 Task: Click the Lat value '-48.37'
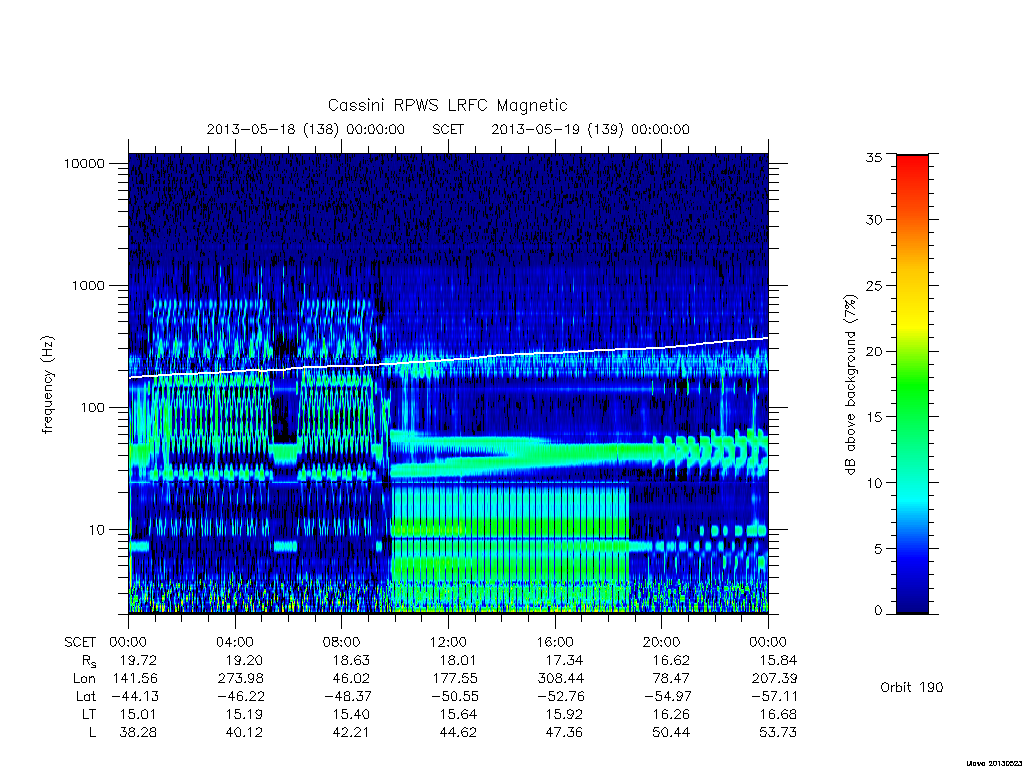pos(348,696)
